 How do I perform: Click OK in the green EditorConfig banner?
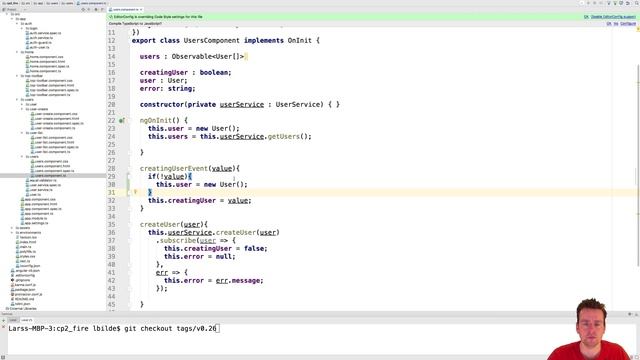(x=586, y=17)
